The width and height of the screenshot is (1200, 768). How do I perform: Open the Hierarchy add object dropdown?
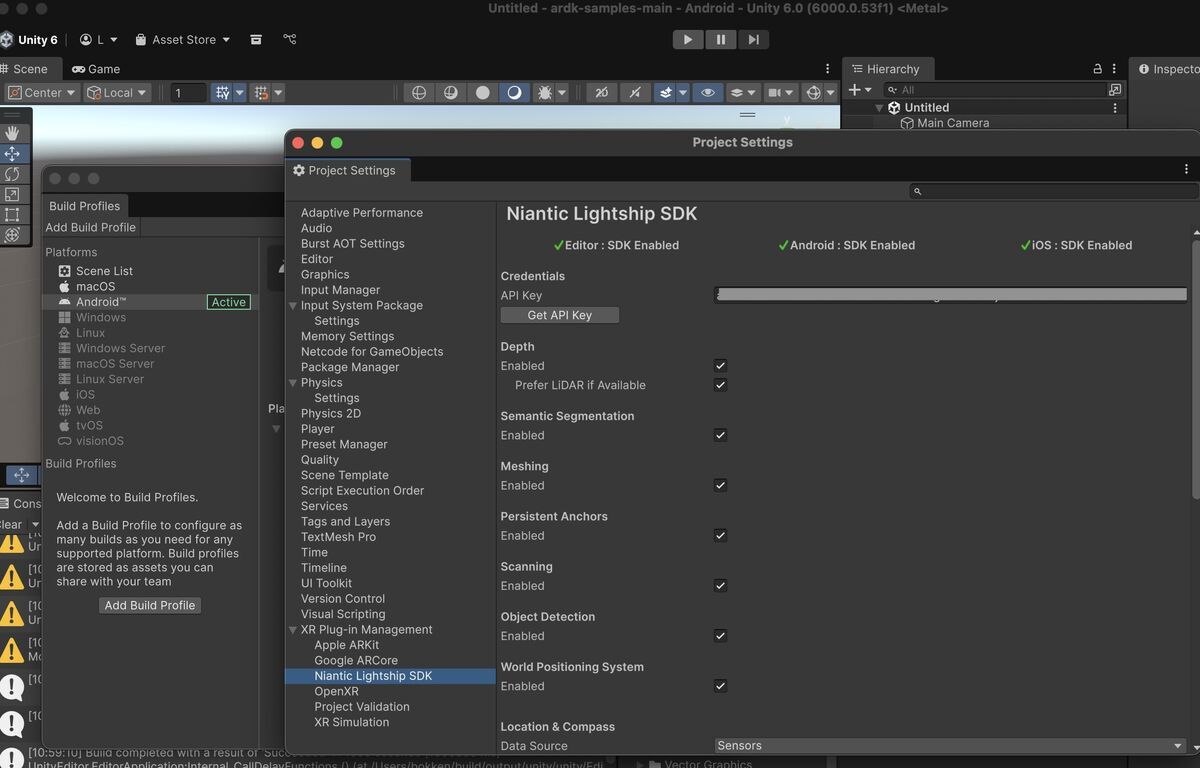[x=860, y=89]
